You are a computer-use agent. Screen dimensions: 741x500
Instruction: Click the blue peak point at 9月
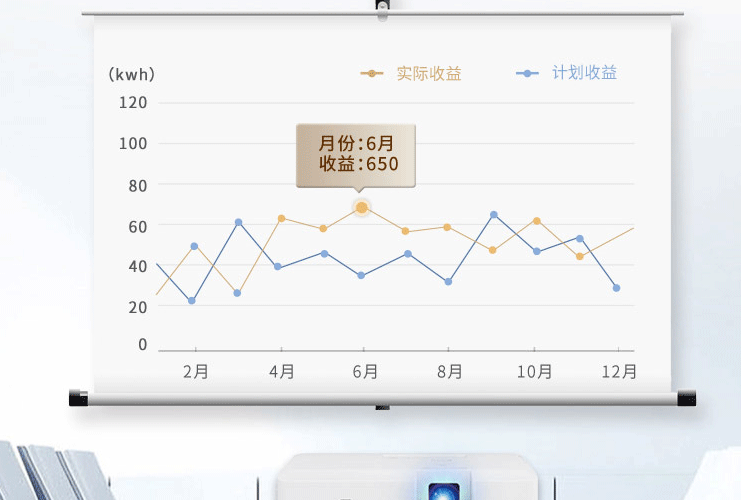coord(494,214)
